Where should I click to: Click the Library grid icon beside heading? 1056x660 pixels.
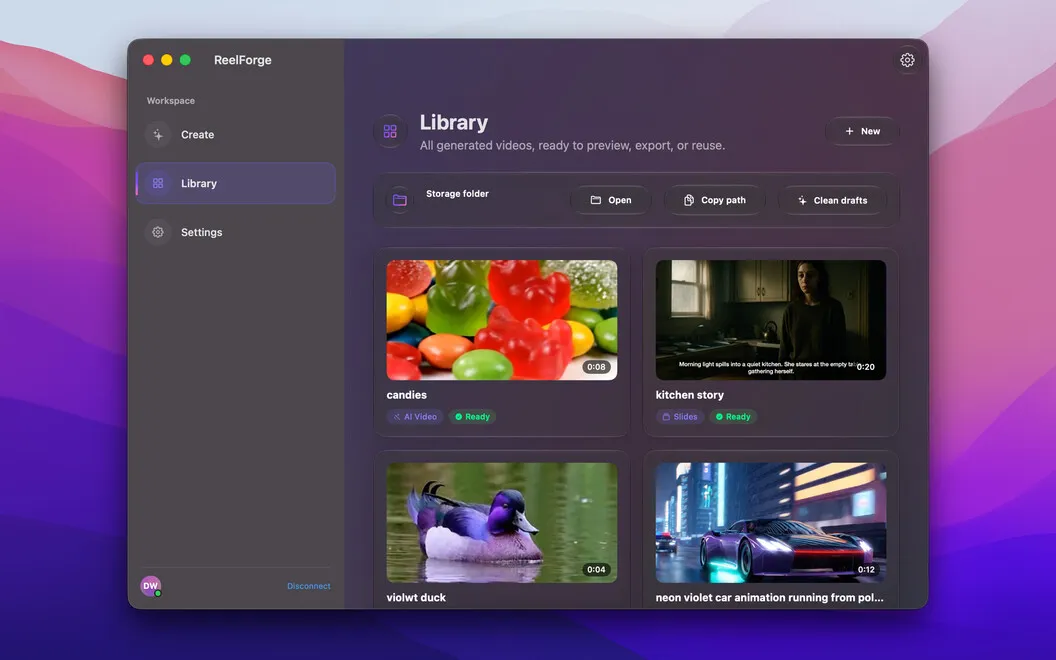click(390, 131)
